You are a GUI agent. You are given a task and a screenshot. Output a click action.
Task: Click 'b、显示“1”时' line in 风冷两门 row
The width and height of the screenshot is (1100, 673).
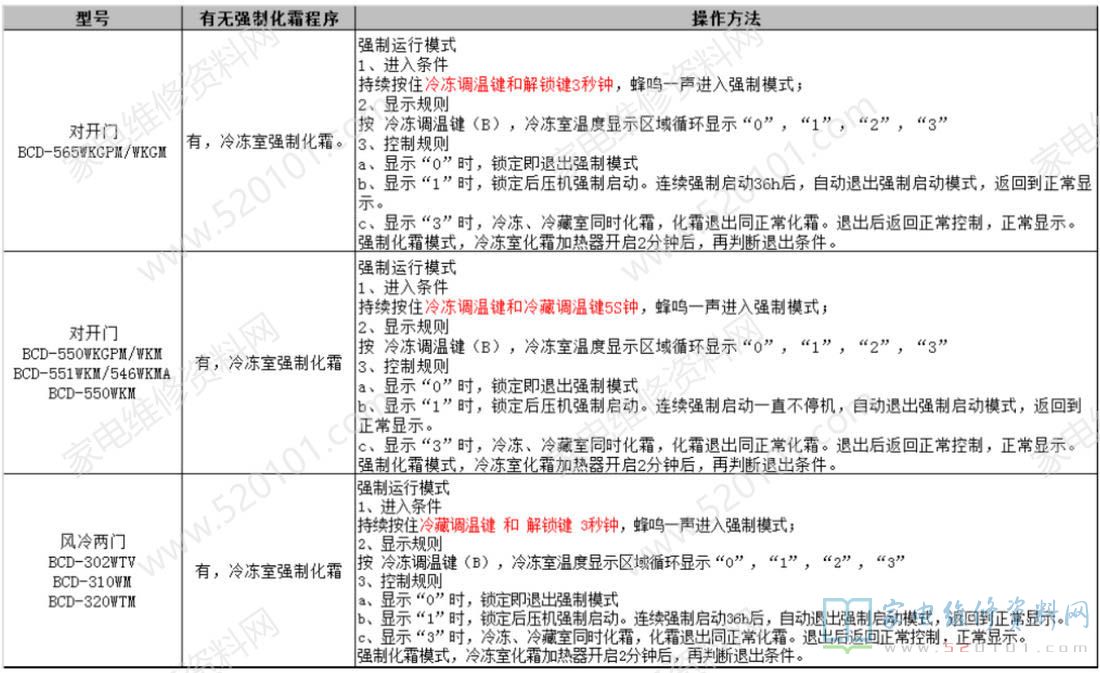(711, 618)
